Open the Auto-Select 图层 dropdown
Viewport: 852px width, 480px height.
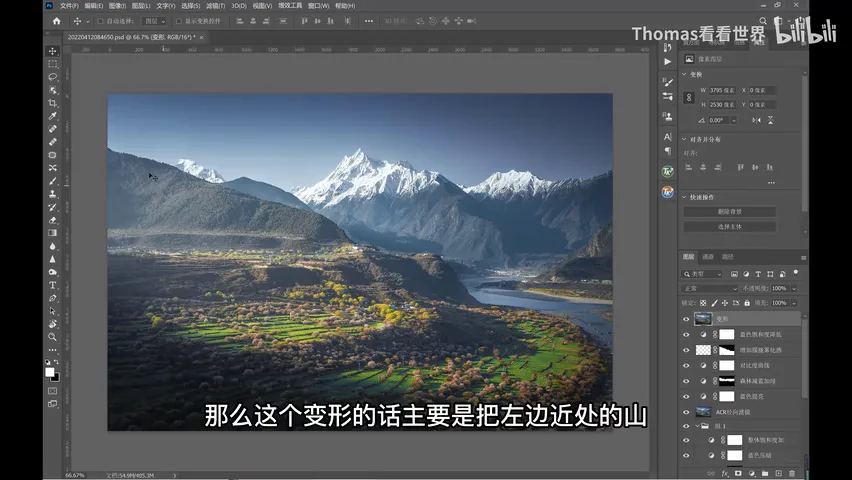pos(155,21)
